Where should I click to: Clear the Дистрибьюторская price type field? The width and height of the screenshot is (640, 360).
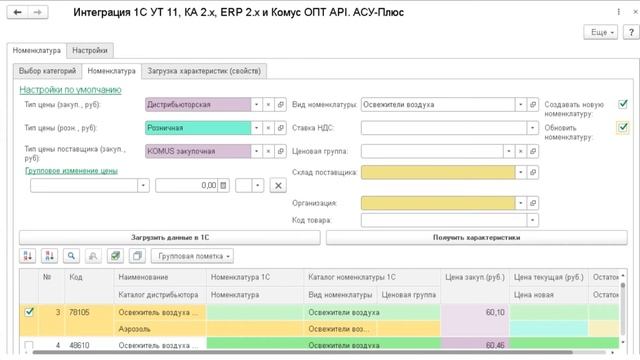pos(268,105)
